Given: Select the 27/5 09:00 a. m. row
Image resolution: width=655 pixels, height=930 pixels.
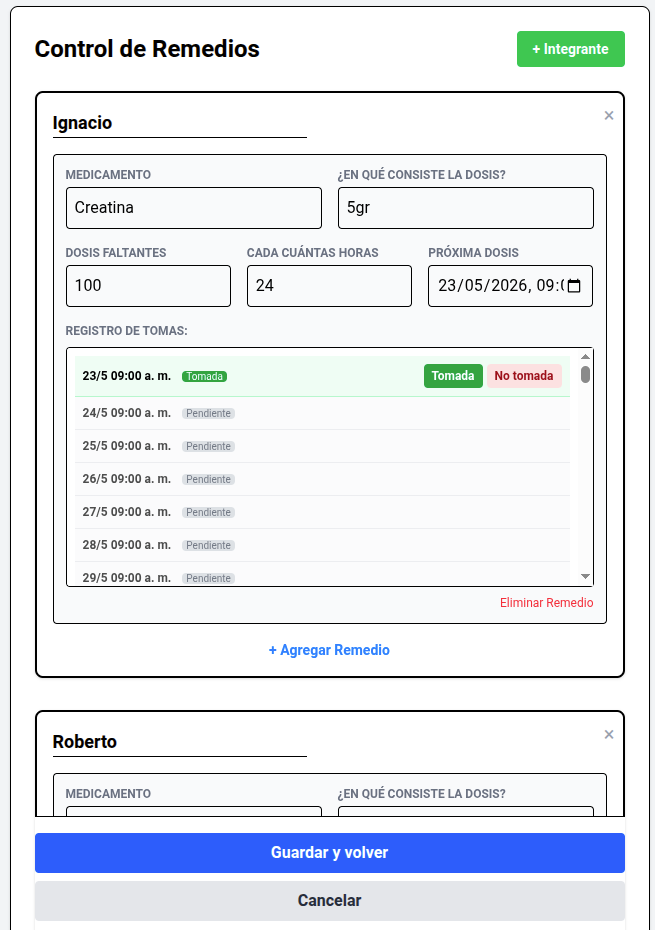Looking at the screenshot, I should pyautogui.click(x=322, y=512).
